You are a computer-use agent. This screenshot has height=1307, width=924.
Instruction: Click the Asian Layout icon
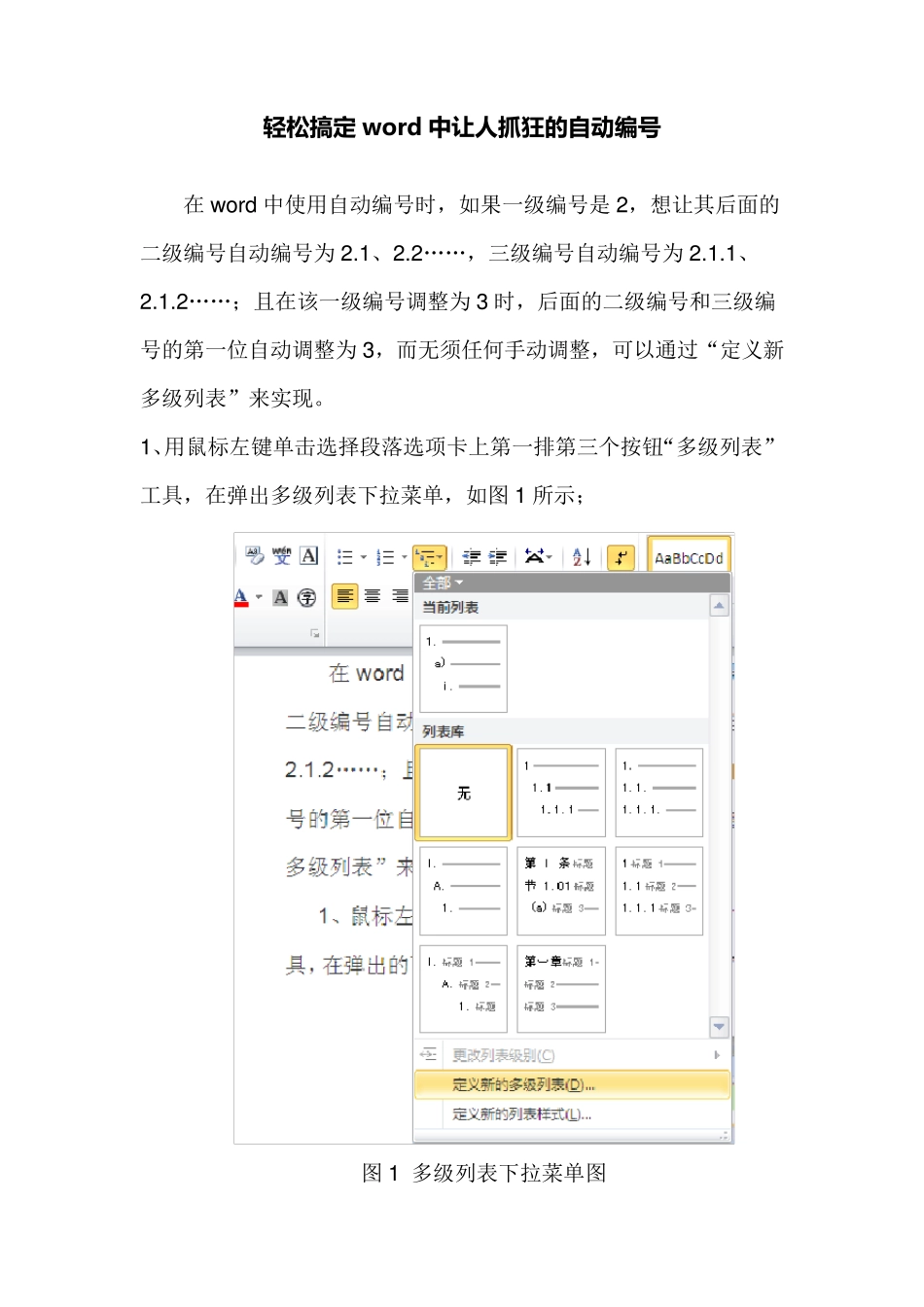coord(536,557)
